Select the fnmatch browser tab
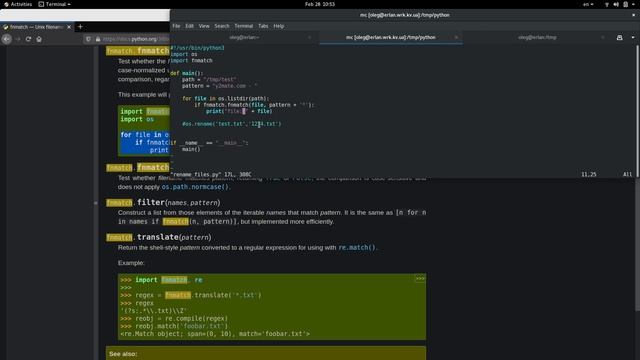 (x=36, y=27)
